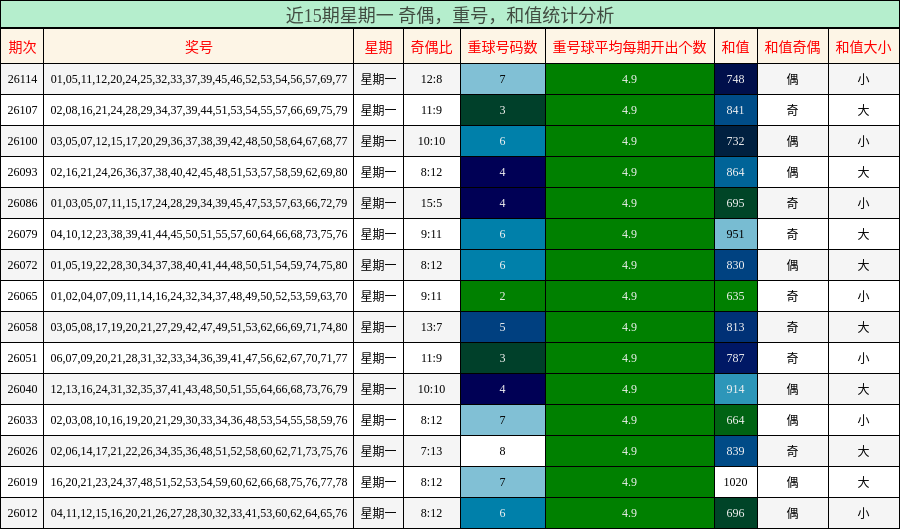Click the sum value cell 664
Screen dimensions: 900x529
coord(735,420)
